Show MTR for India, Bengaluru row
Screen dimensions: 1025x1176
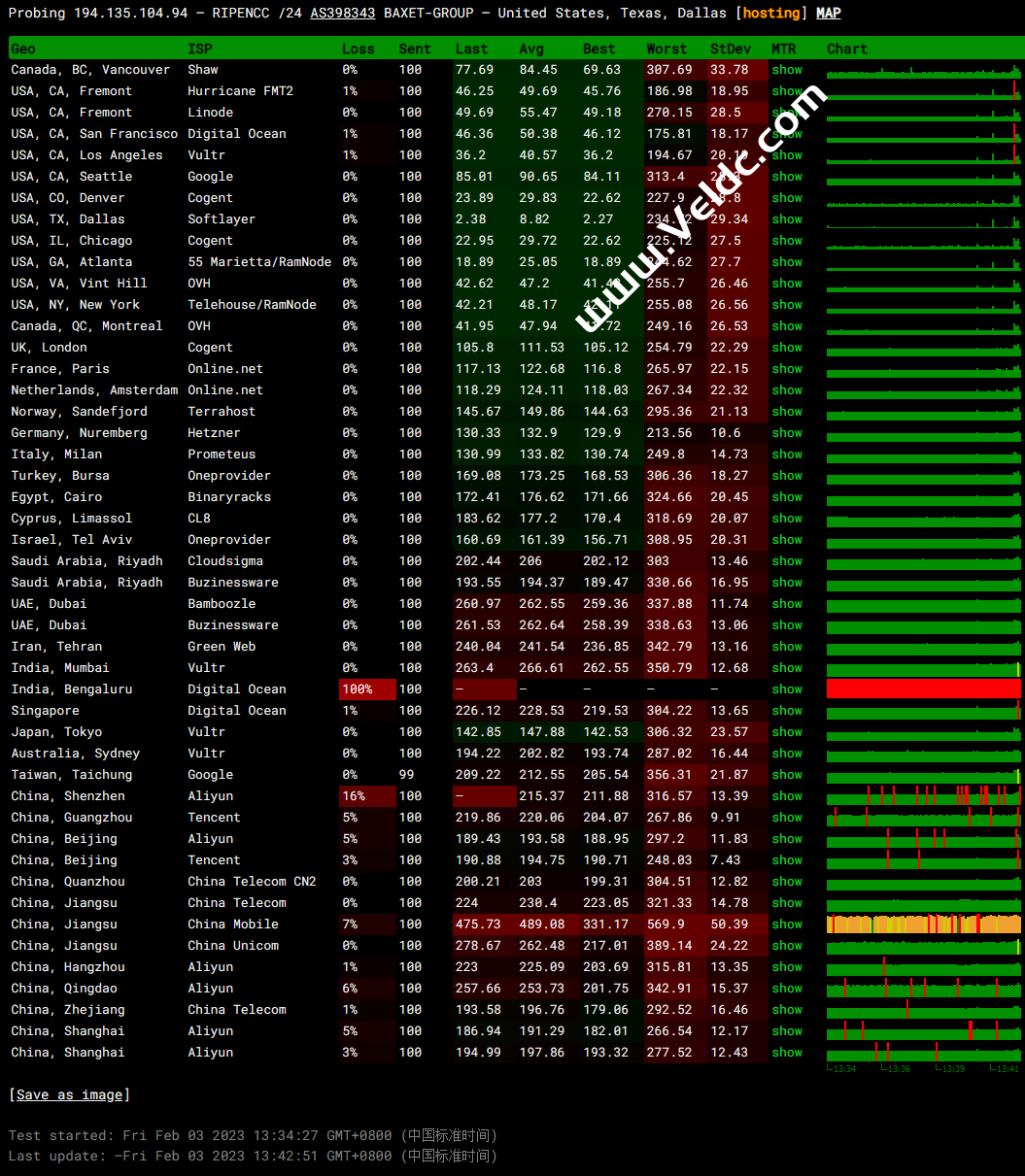pyautogui.click(x=787, y=689)
